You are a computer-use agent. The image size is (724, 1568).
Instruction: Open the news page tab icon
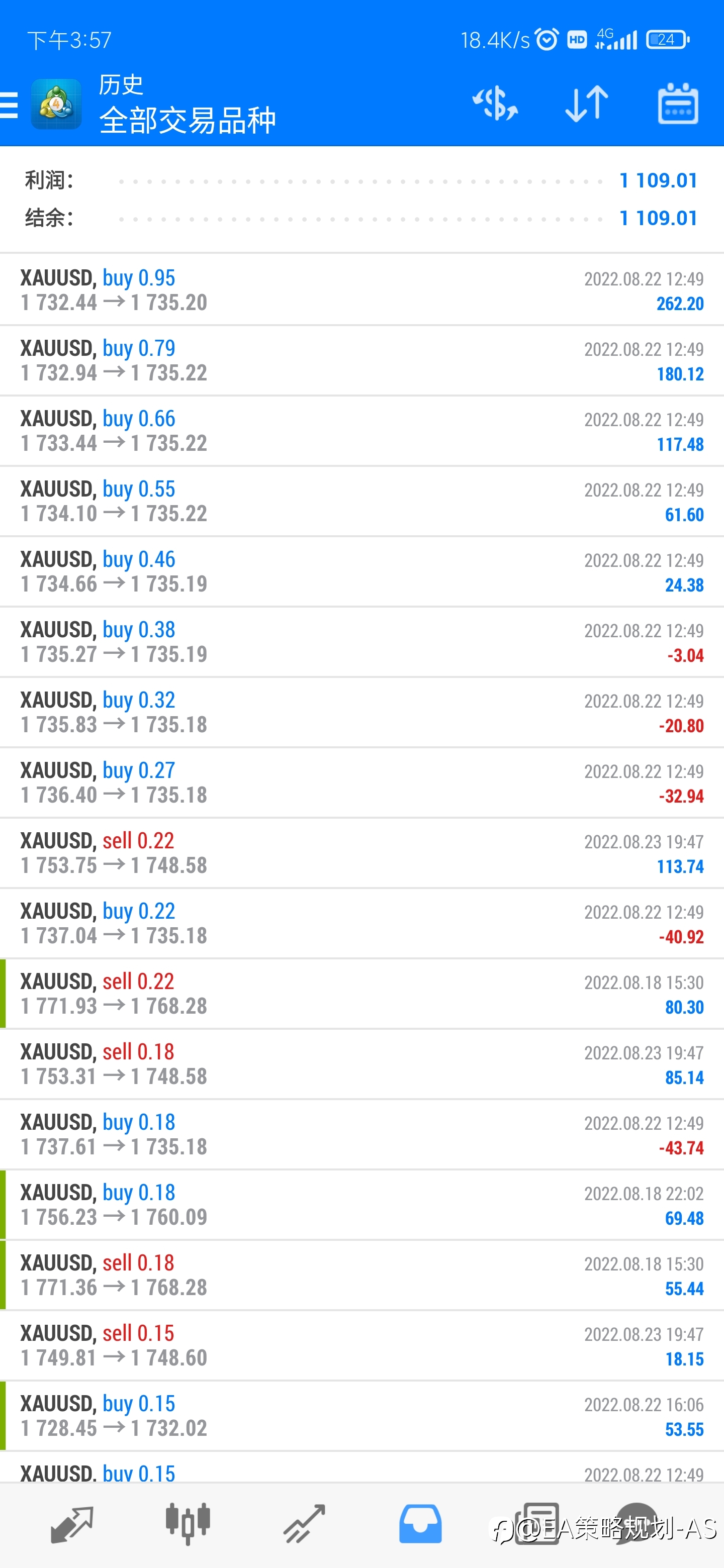[536, 1524]
